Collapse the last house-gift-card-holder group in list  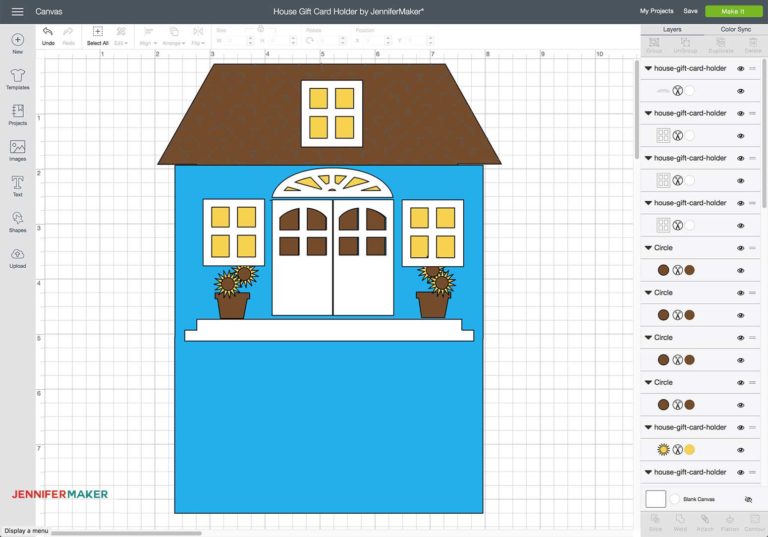point(648,472)
